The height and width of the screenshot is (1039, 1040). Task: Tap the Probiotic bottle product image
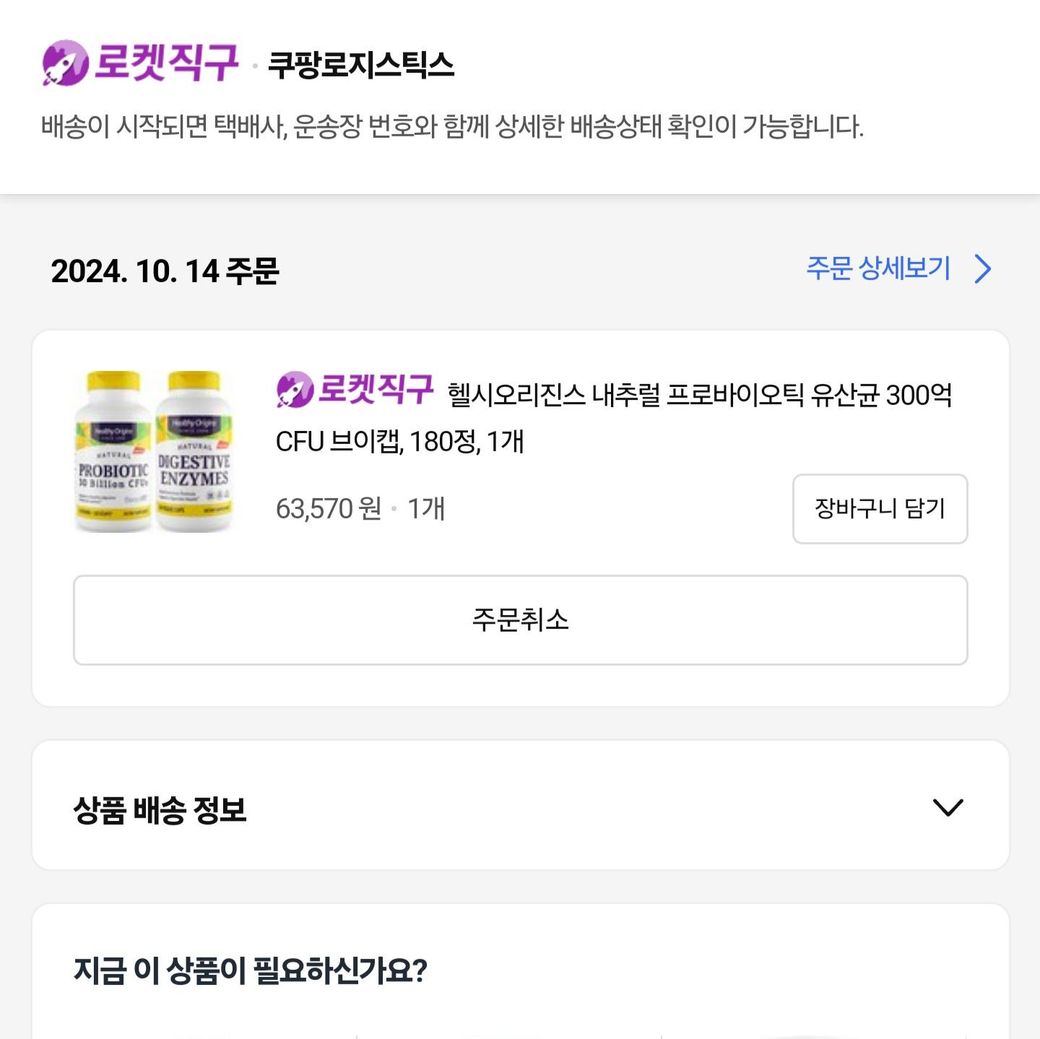pos(111,452)
